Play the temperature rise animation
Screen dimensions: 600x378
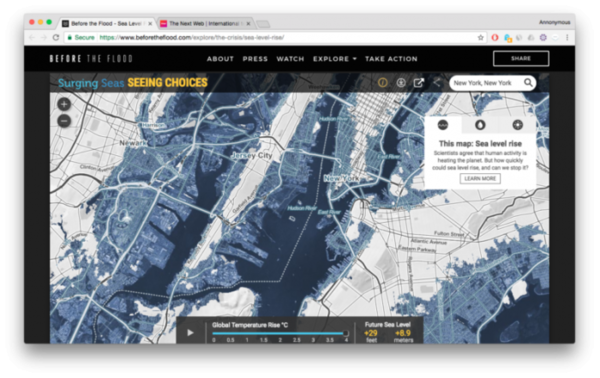(190, 333)
